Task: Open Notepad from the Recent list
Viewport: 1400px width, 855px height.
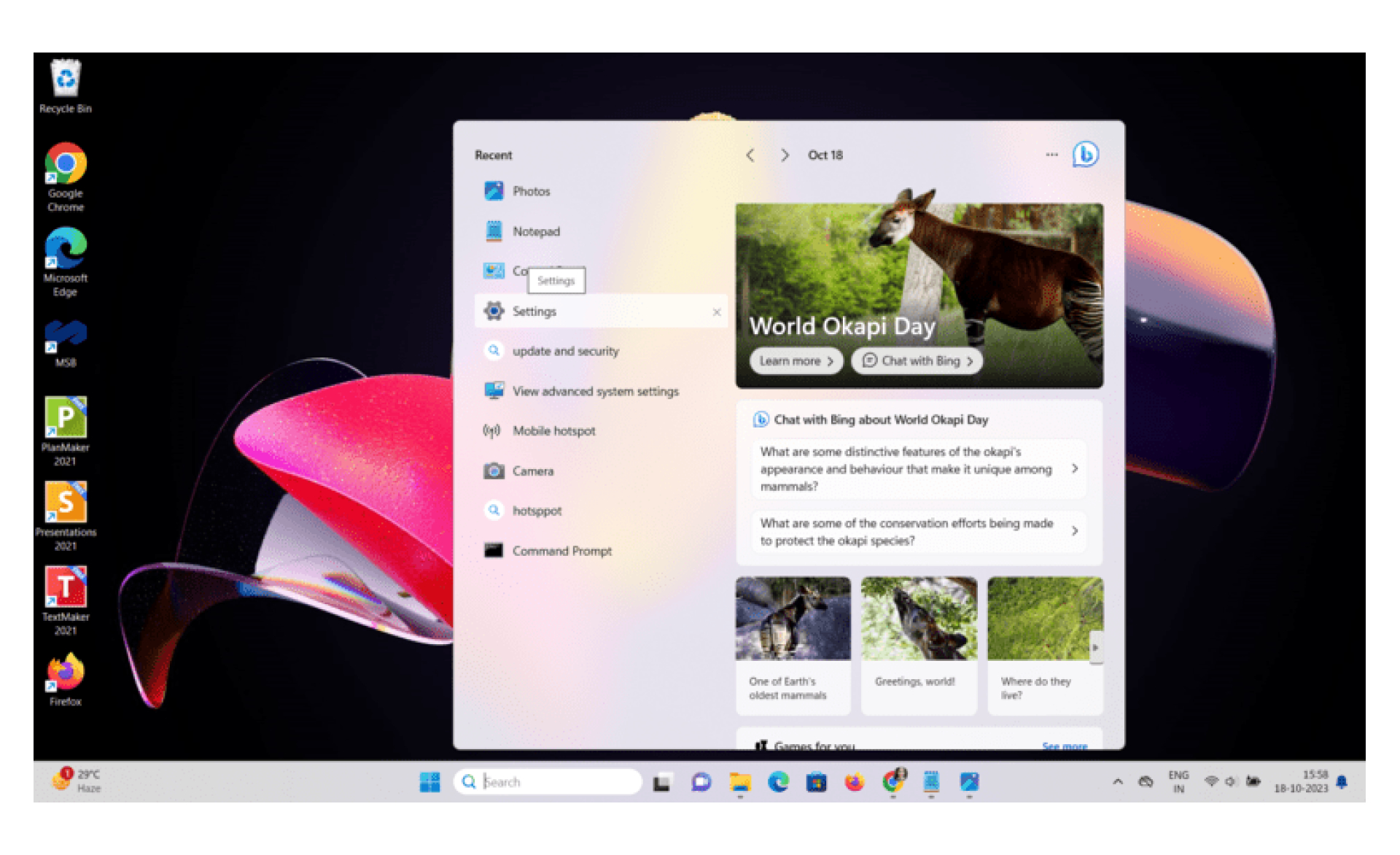Action: [x=537, y=231]
